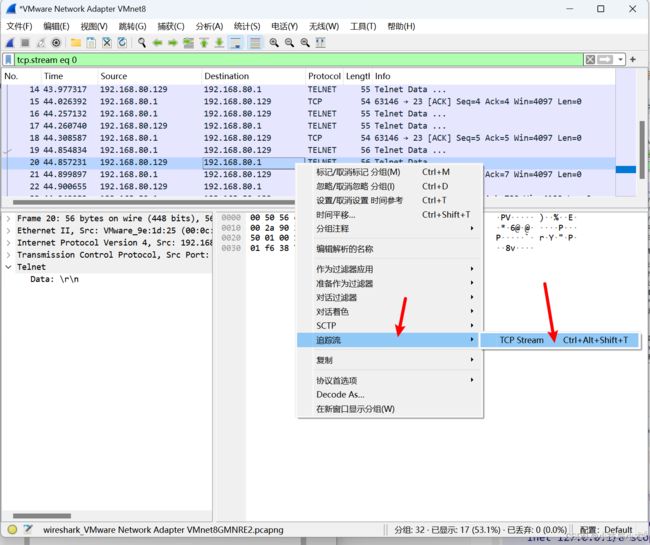Open display filter history dropdown
The image size is (650, 545).
coord(620,60)
